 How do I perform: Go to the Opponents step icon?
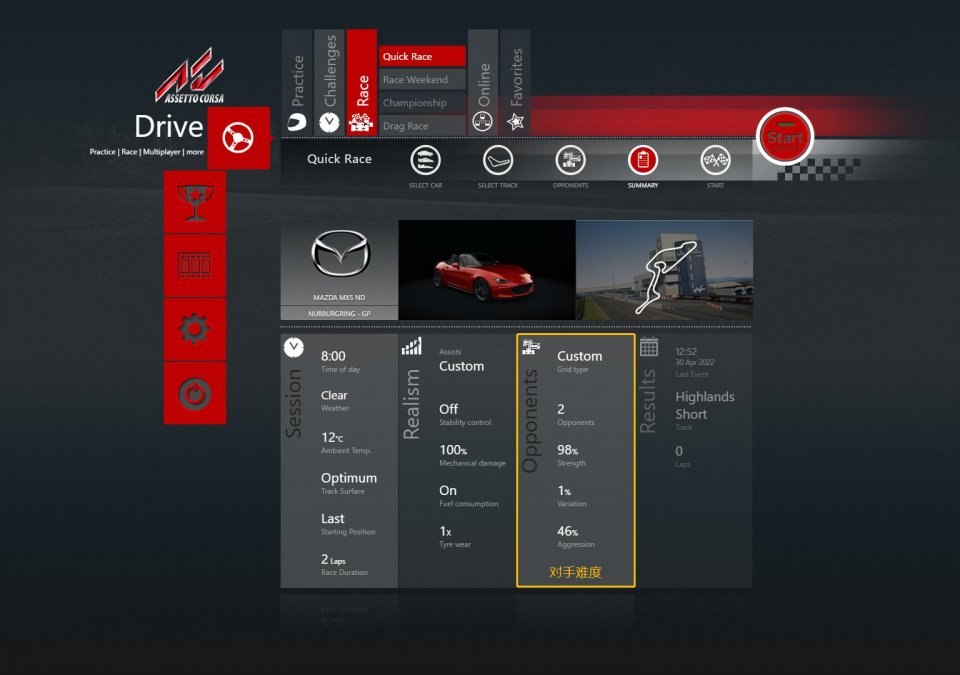tap(571, 160)
